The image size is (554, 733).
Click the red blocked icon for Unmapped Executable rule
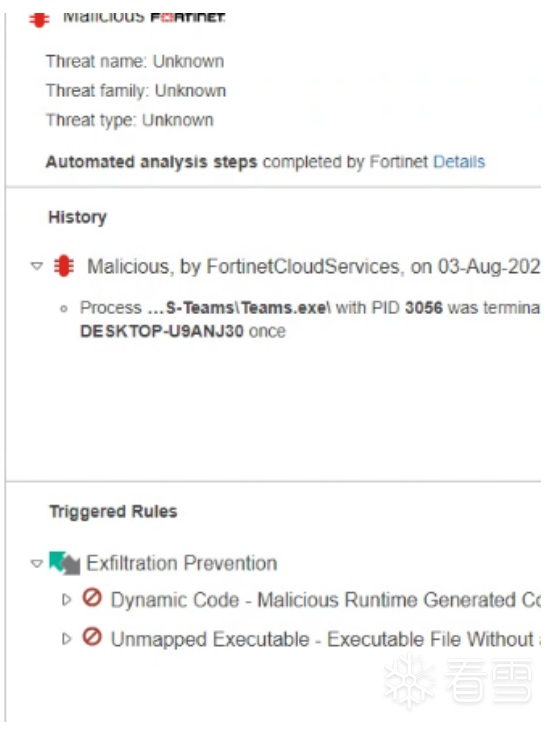92,637
